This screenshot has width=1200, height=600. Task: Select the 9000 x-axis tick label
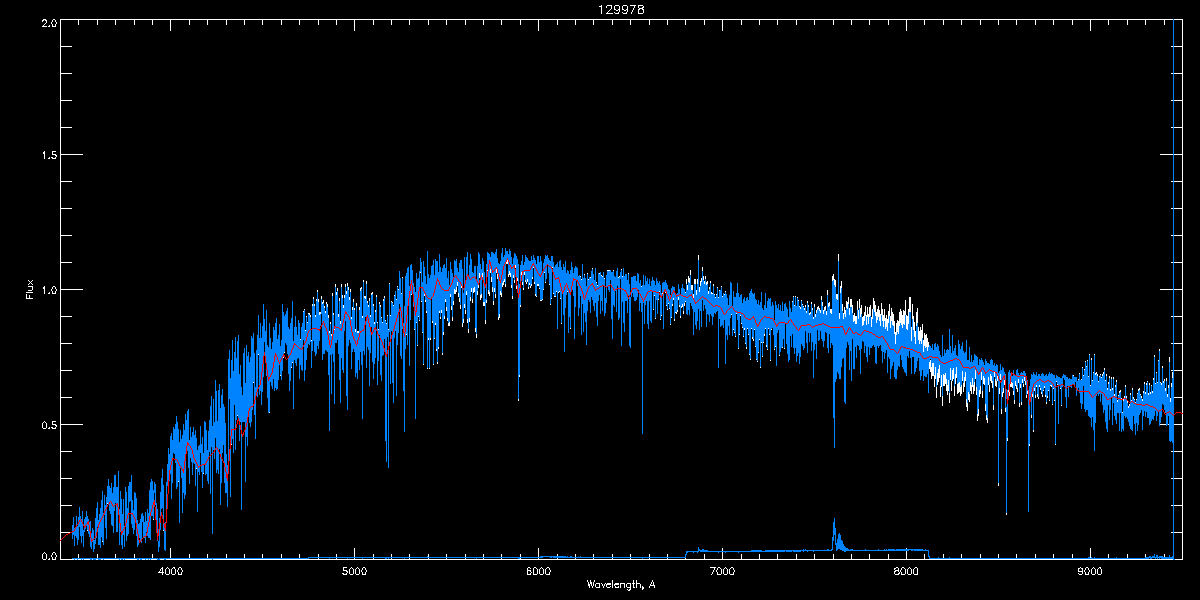tap(1090, 572)
